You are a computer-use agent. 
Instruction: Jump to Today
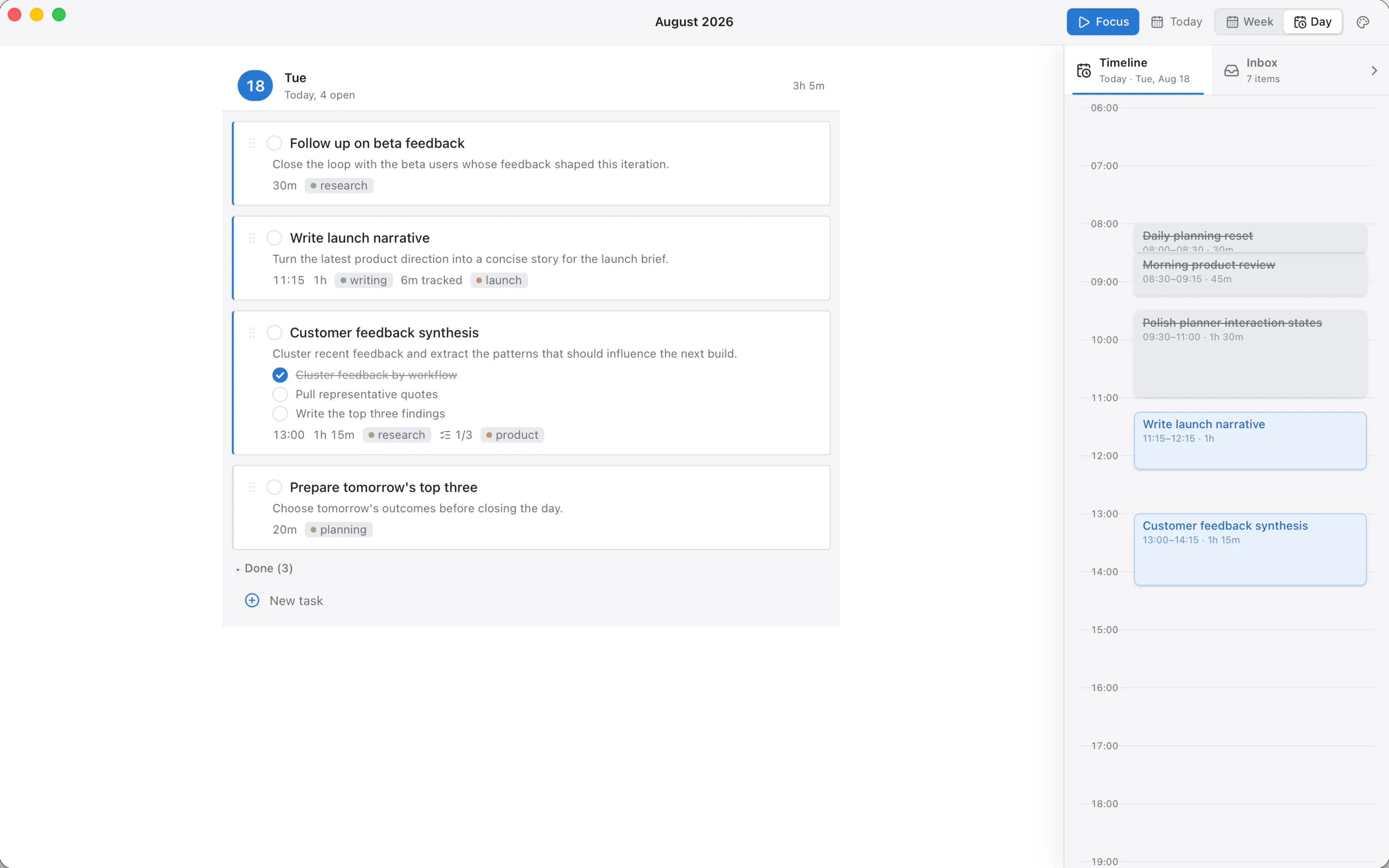click(1177, 22)
